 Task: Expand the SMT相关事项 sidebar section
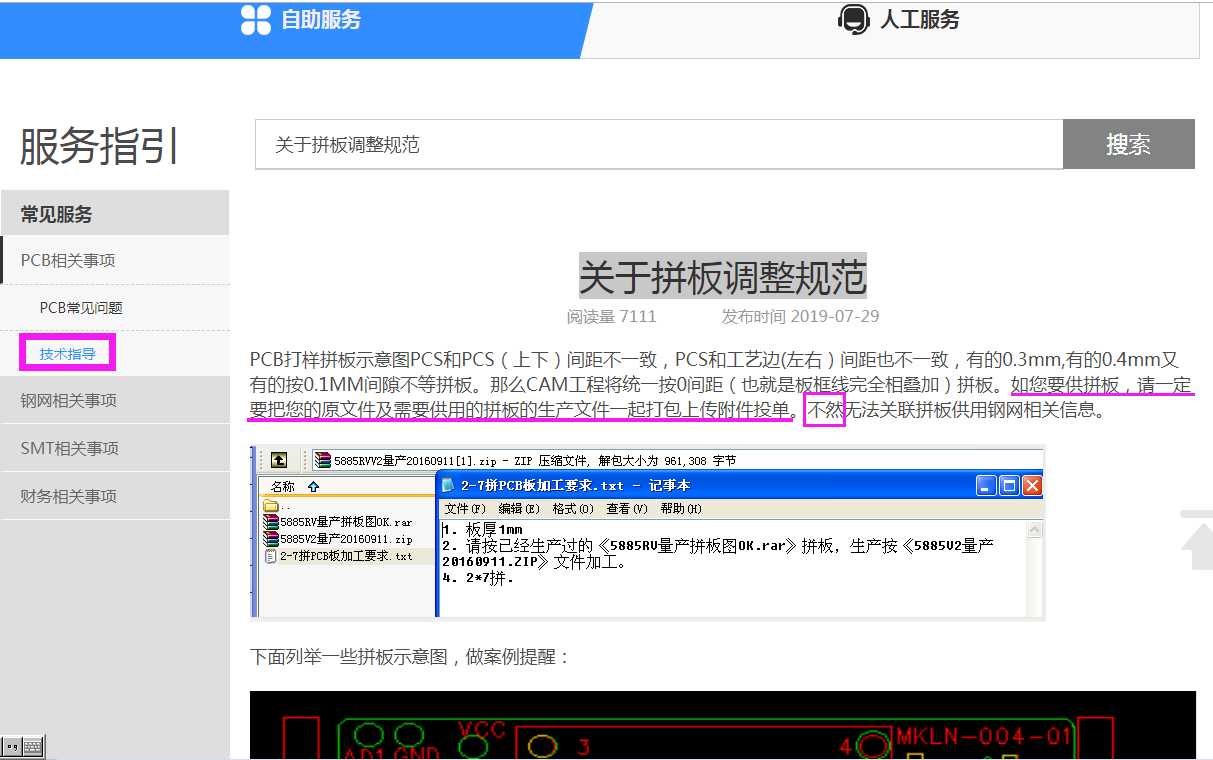(x=70, y=449)
